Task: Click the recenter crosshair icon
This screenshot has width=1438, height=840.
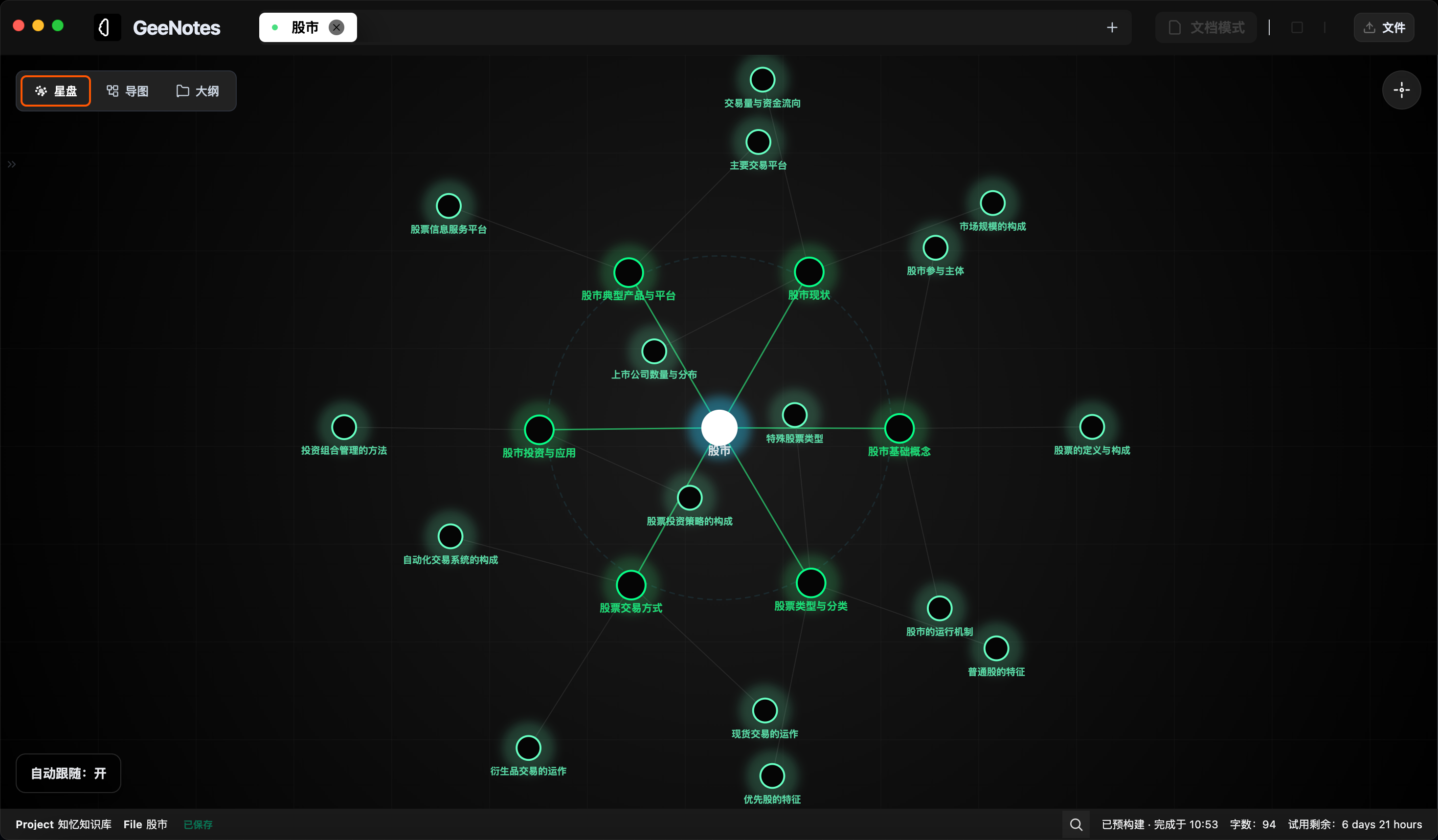Action: [1401, 90]
